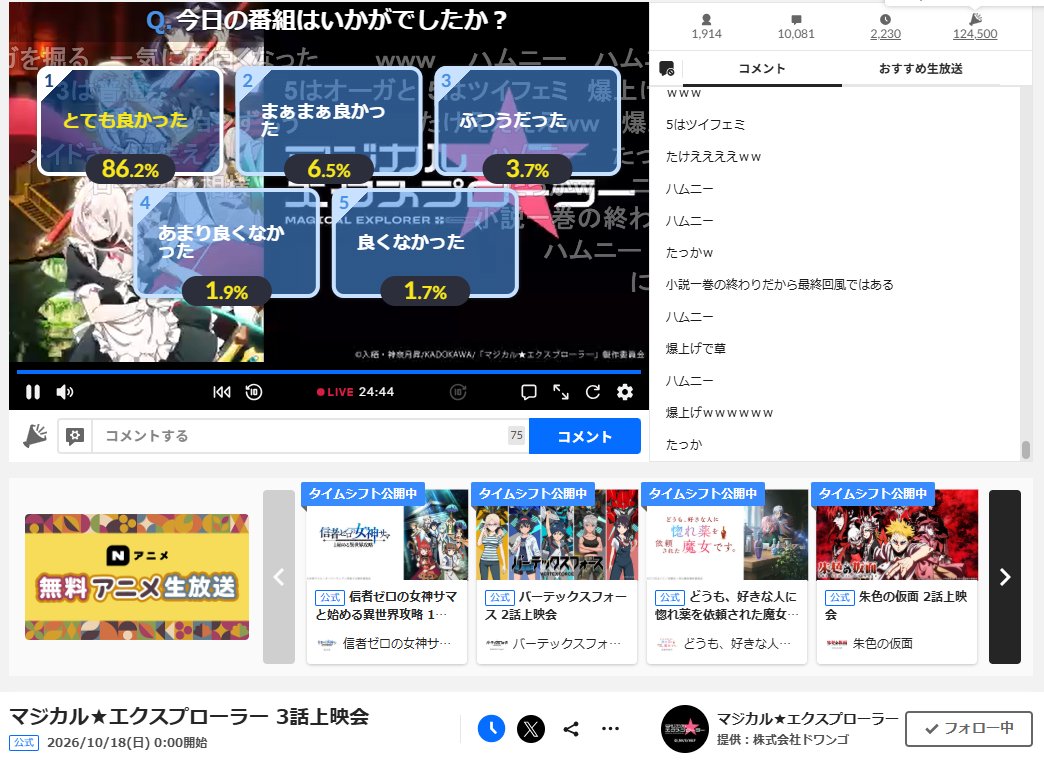The image size is (1044, 766).
Task: Mute the player volume speaker icon
Action: [x=65, y=392]
